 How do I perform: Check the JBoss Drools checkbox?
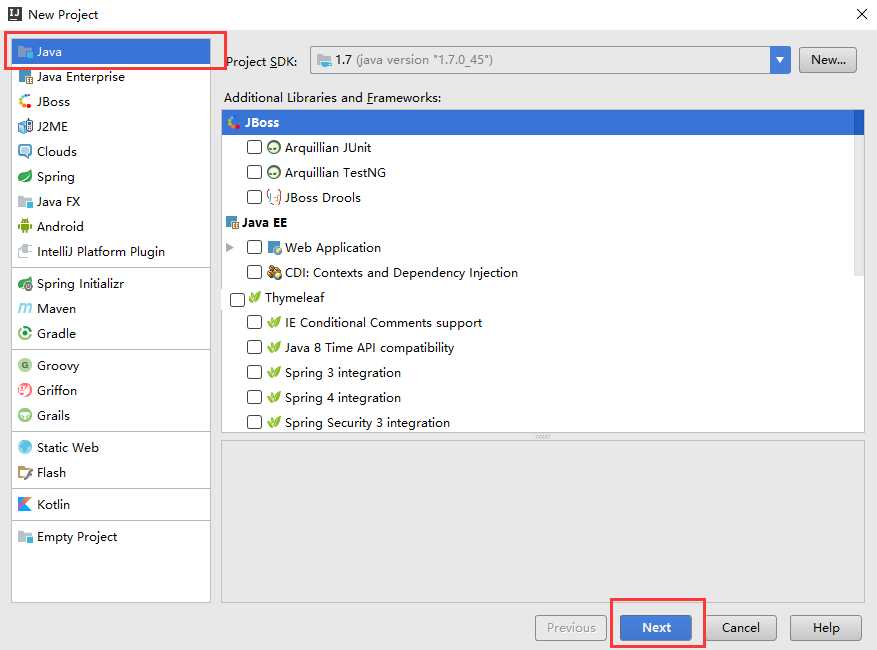[x=254, y=197]
